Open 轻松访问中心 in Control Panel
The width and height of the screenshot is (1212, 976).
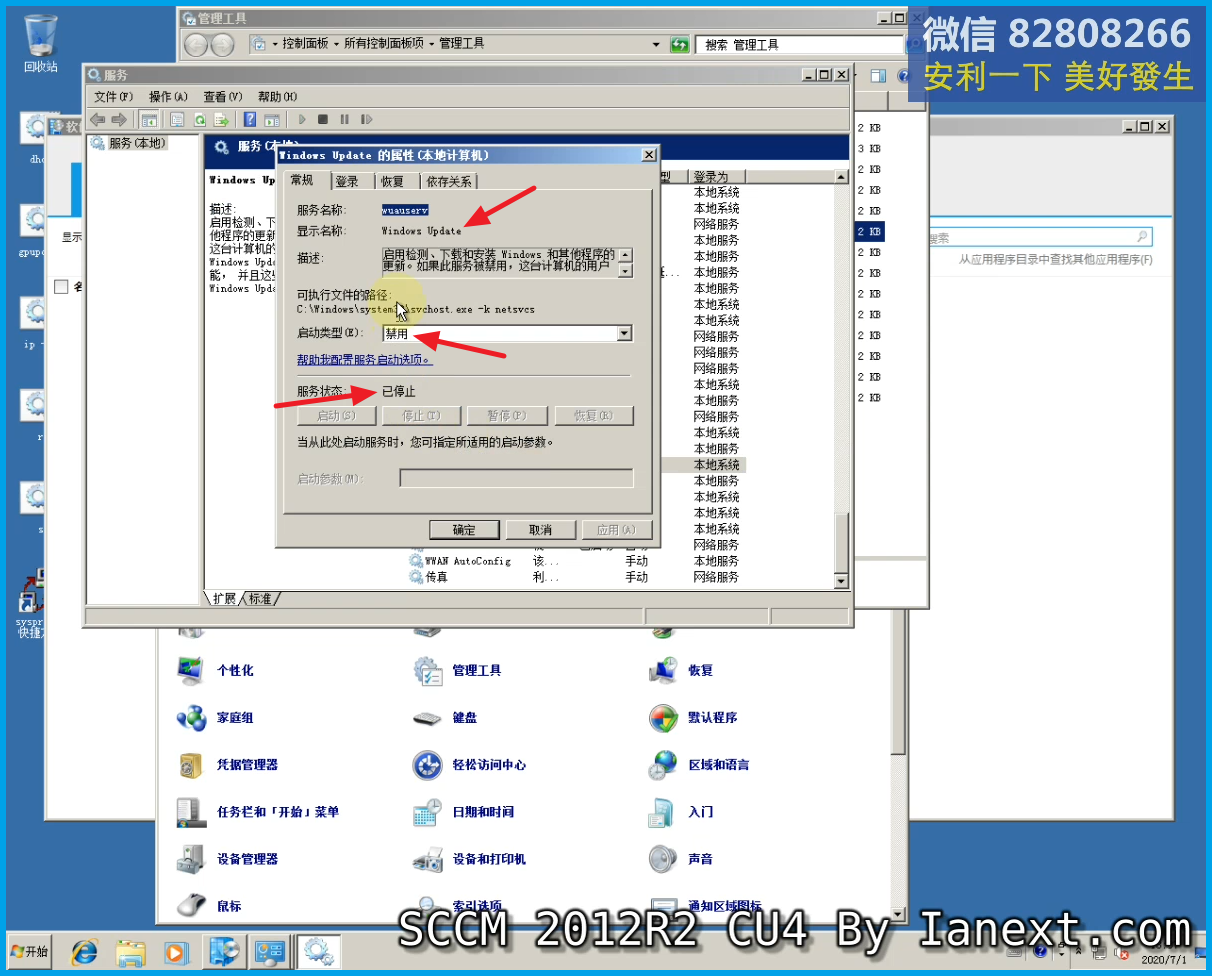[x=488, y=764]
